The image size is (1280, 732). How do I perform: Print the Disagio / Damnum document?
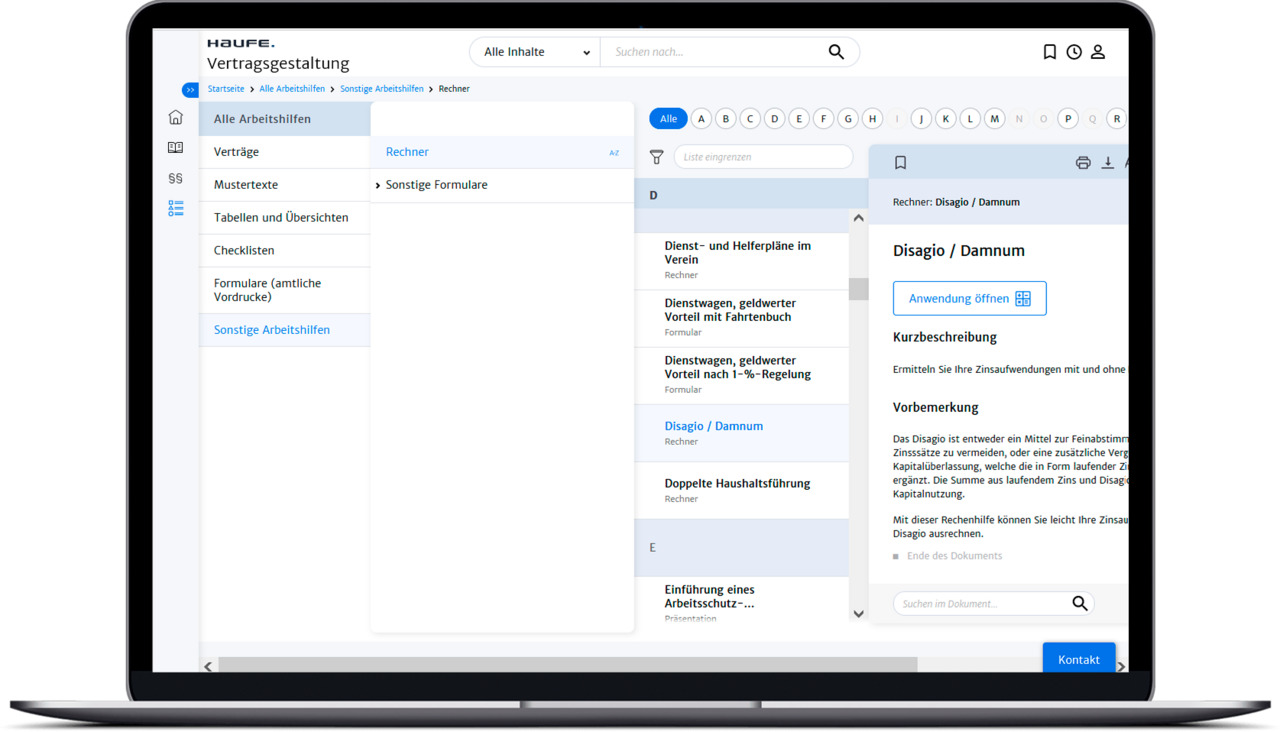(1082, 162)
